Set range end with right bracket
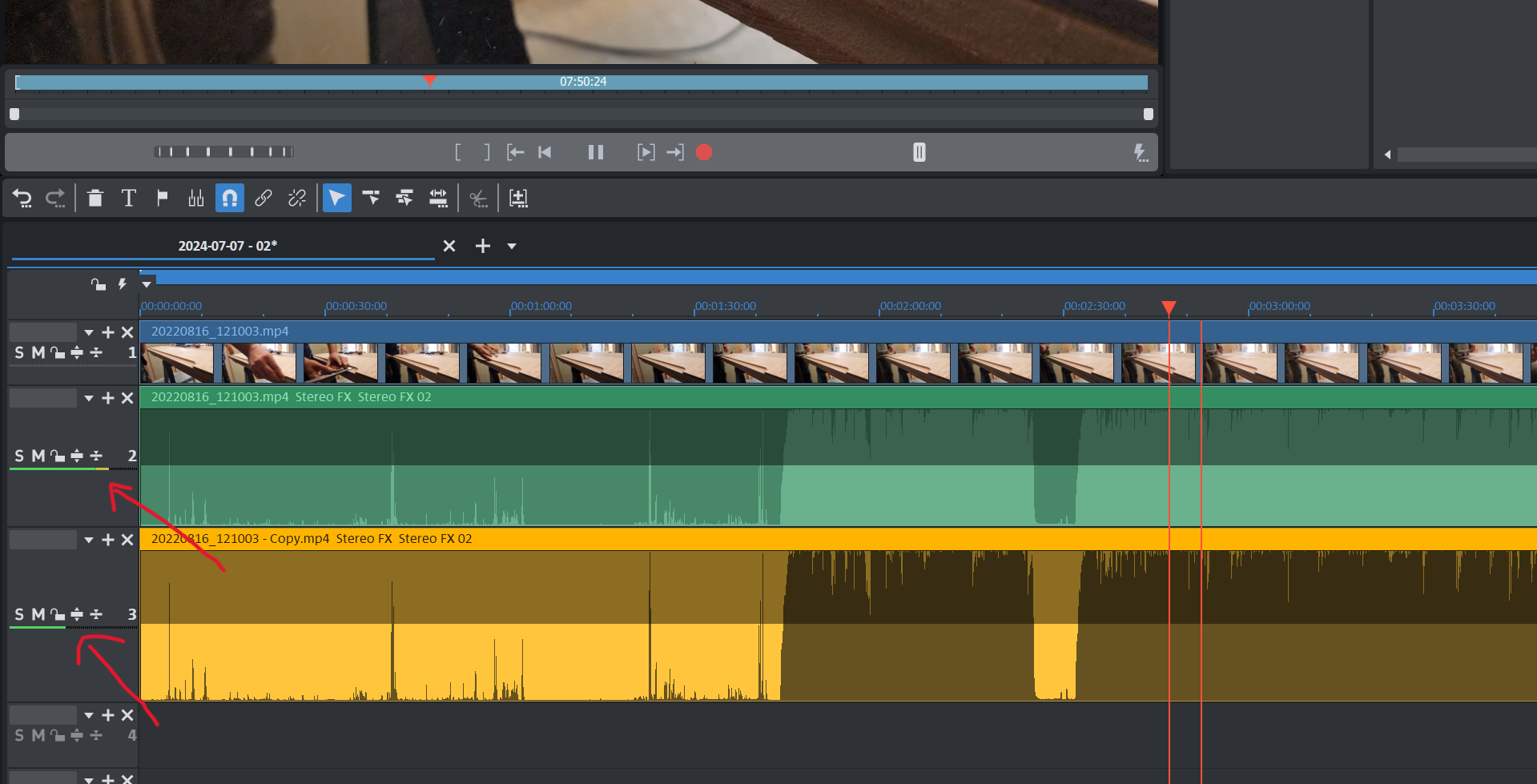Viewport: 1537px width, 784px height. click(487, 152)
